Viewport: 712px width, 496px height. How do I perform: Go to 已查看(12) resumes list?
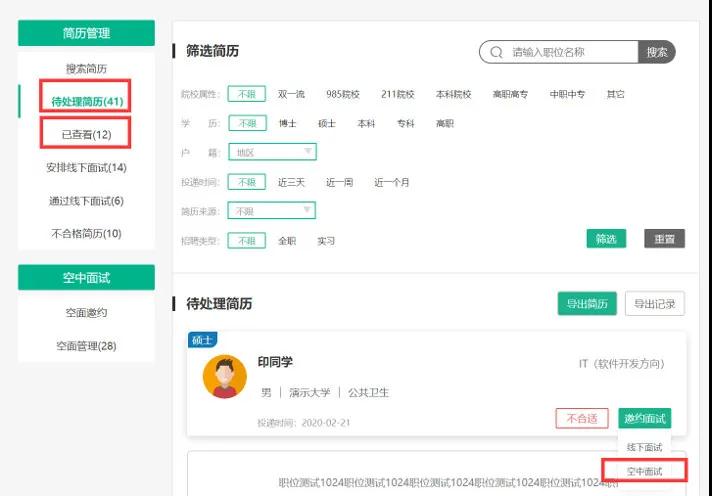click(x=86, y=134)
